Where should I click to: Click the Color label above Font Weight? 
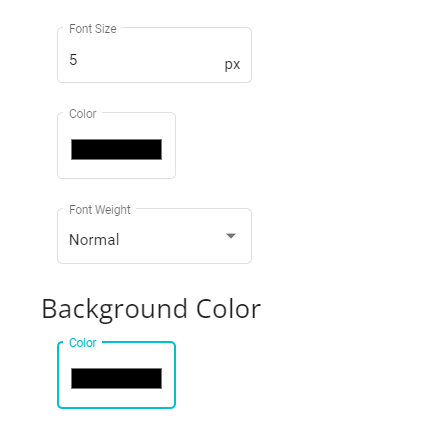[83, 114]
